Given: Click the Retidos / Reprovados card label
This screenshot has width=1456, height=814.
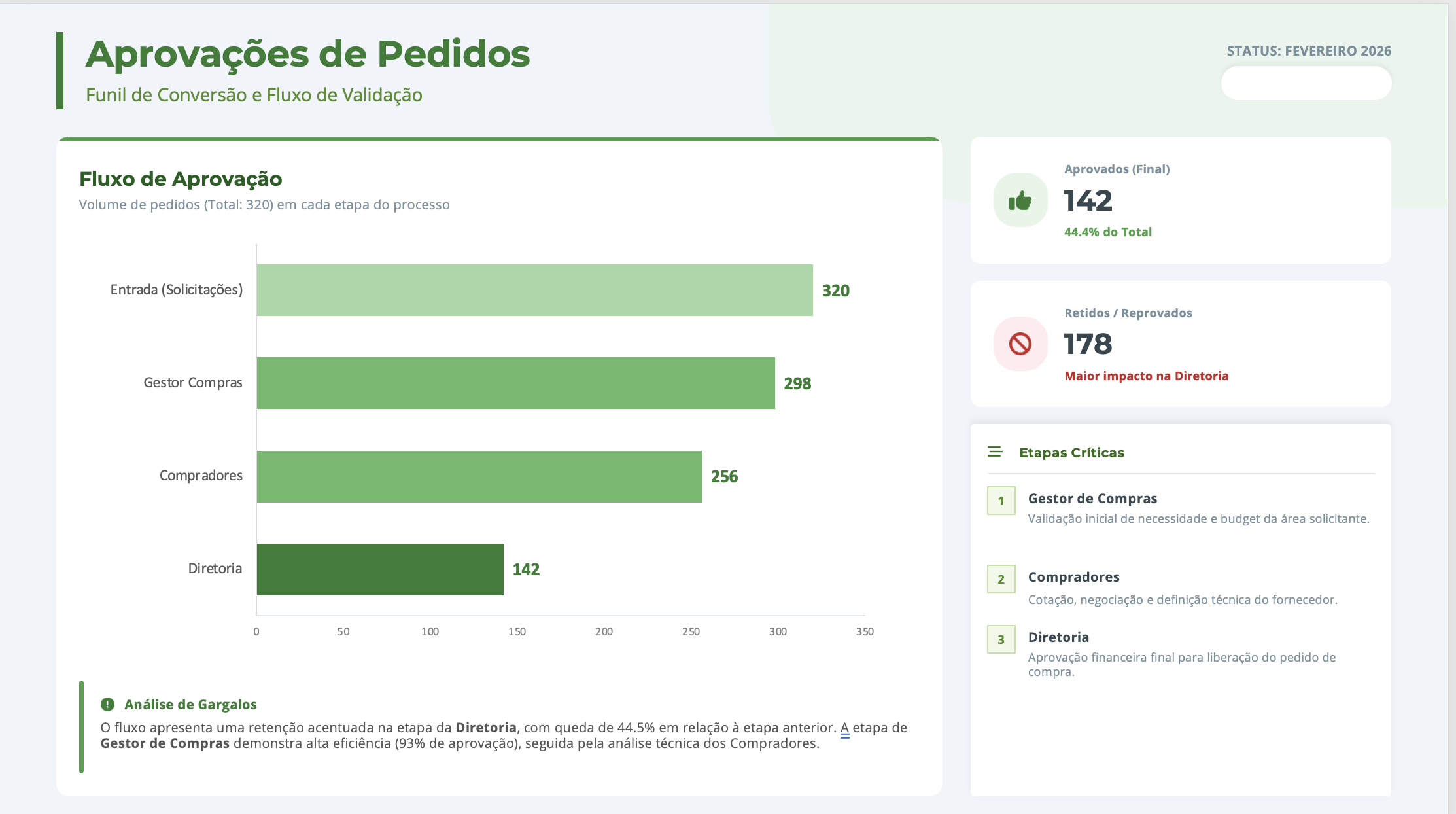Looking at the screenshot, I should [1128, 313].
